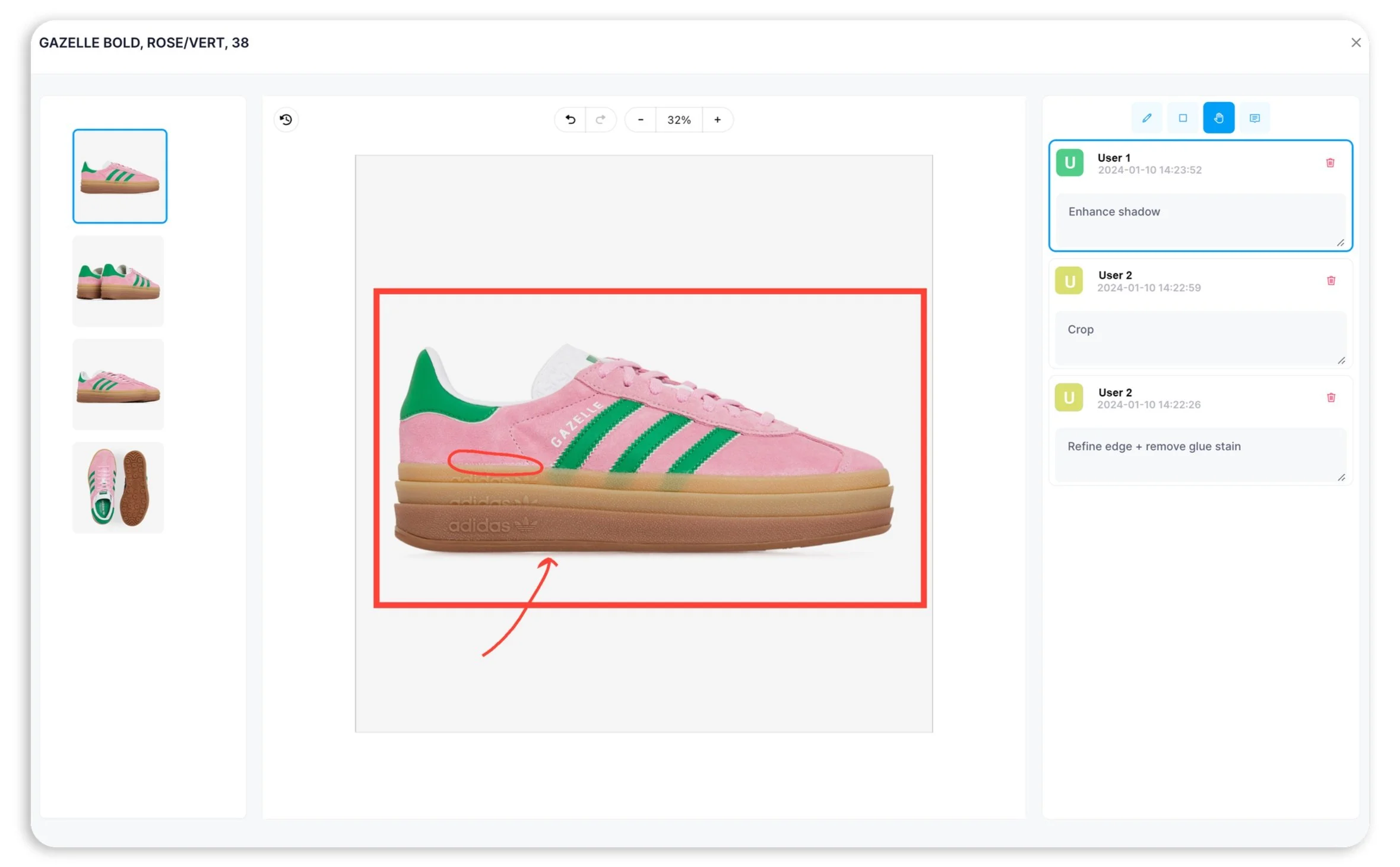The image size is (1400, 867).
Task: Delete the Refine edge comment
Action: tap(1331, 398)
